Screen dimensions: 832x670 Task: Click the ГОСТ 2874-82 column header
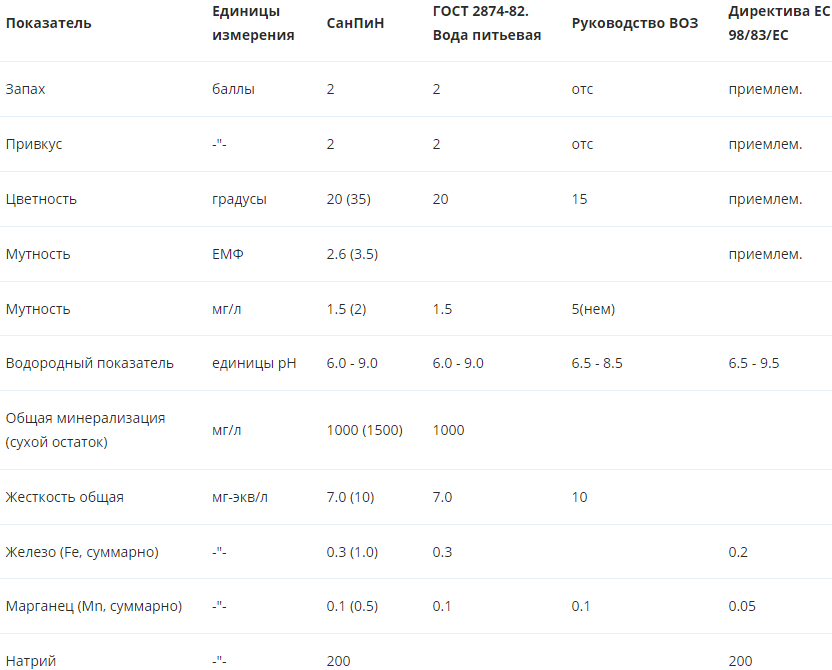pyautogui.click(x=487, y=23)
